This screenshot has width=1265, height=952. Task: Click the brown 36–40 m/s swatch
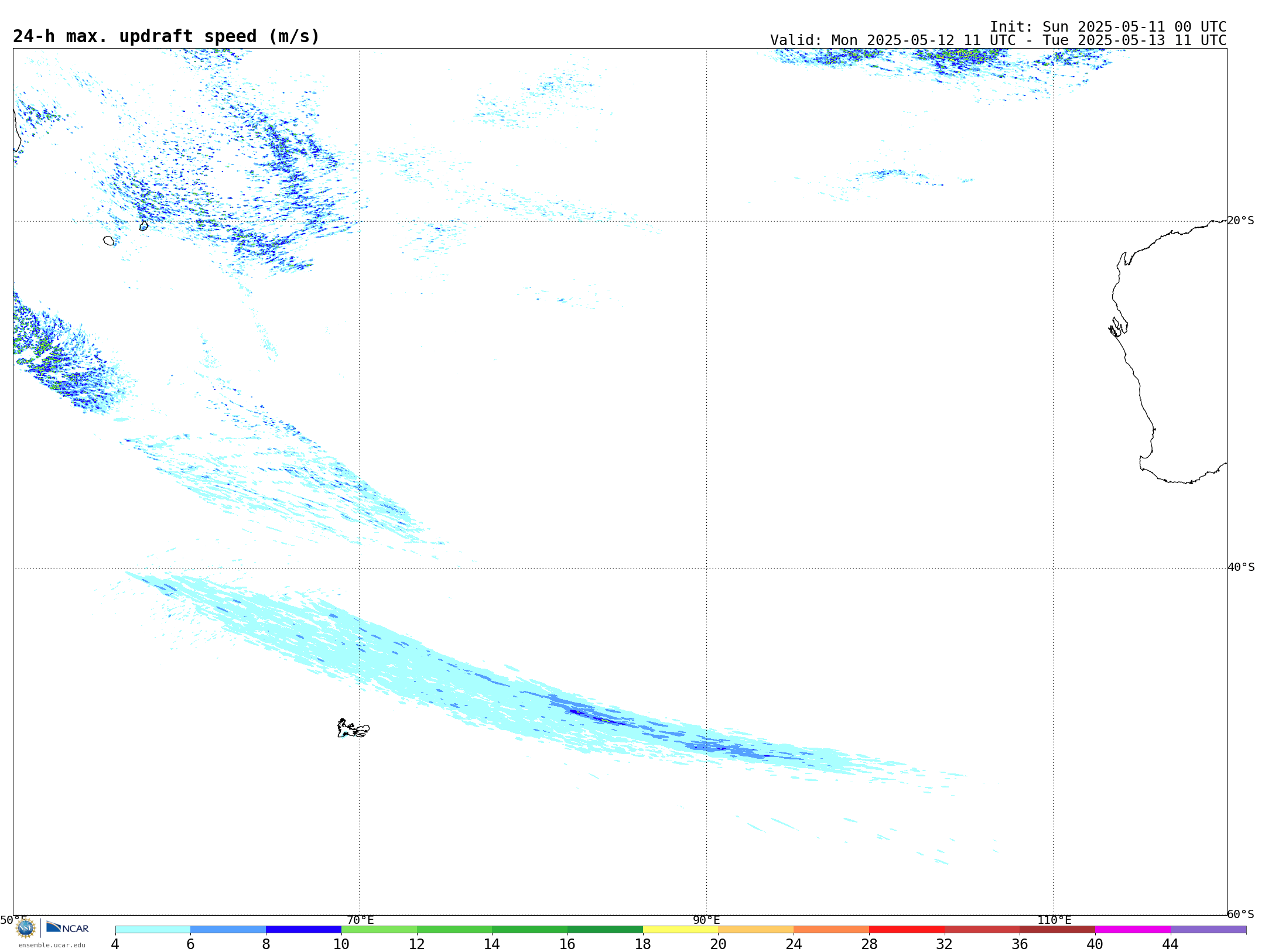click(1058, 930)
